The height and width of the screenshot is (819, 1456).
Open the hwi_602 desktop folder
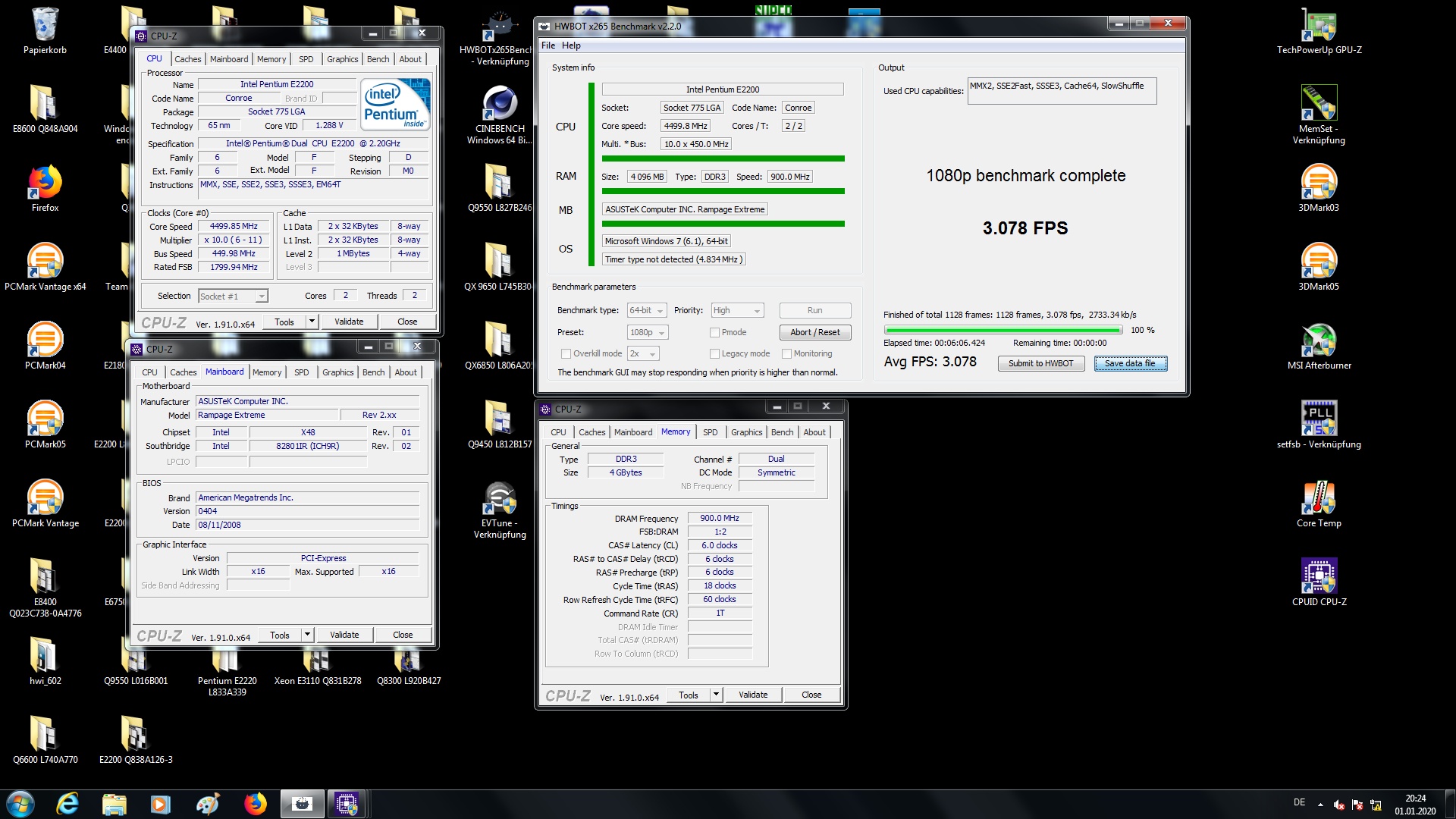pyautogui.click(x=45, y=661)
